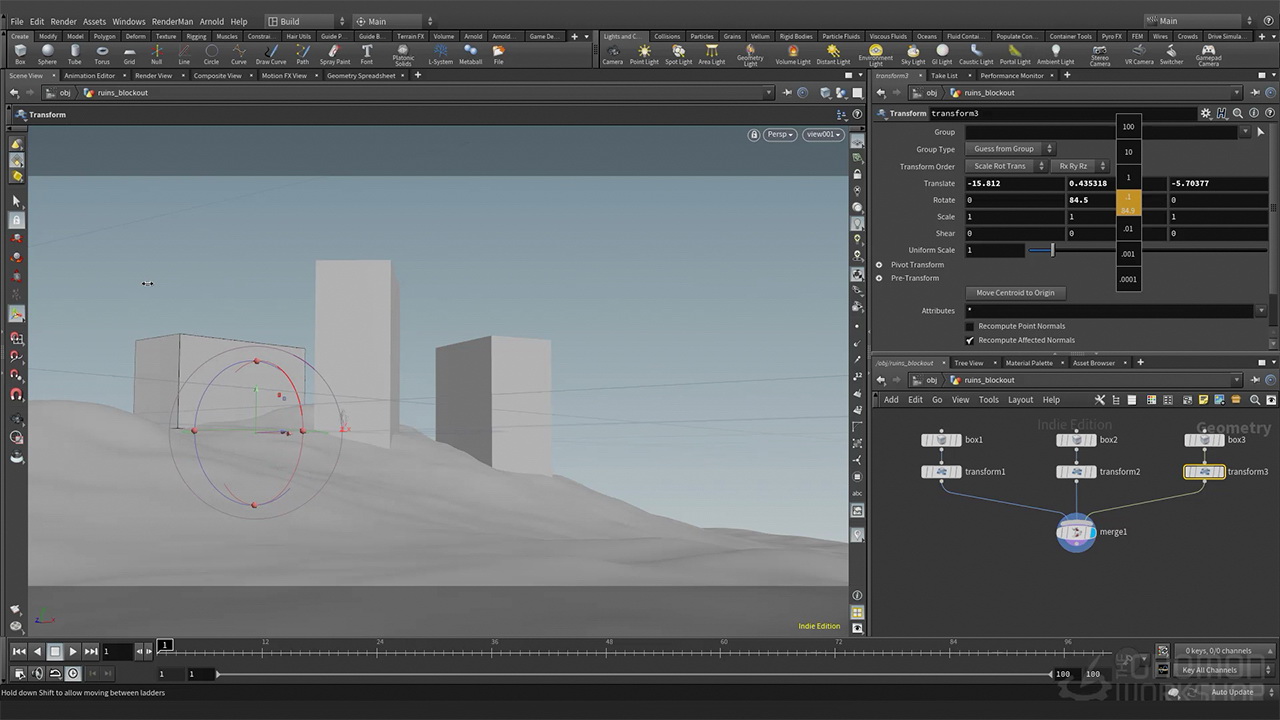The image size is (1280, 720).
Task: Open view001 viewport dropdown
Action: click(x=823, y=134)
